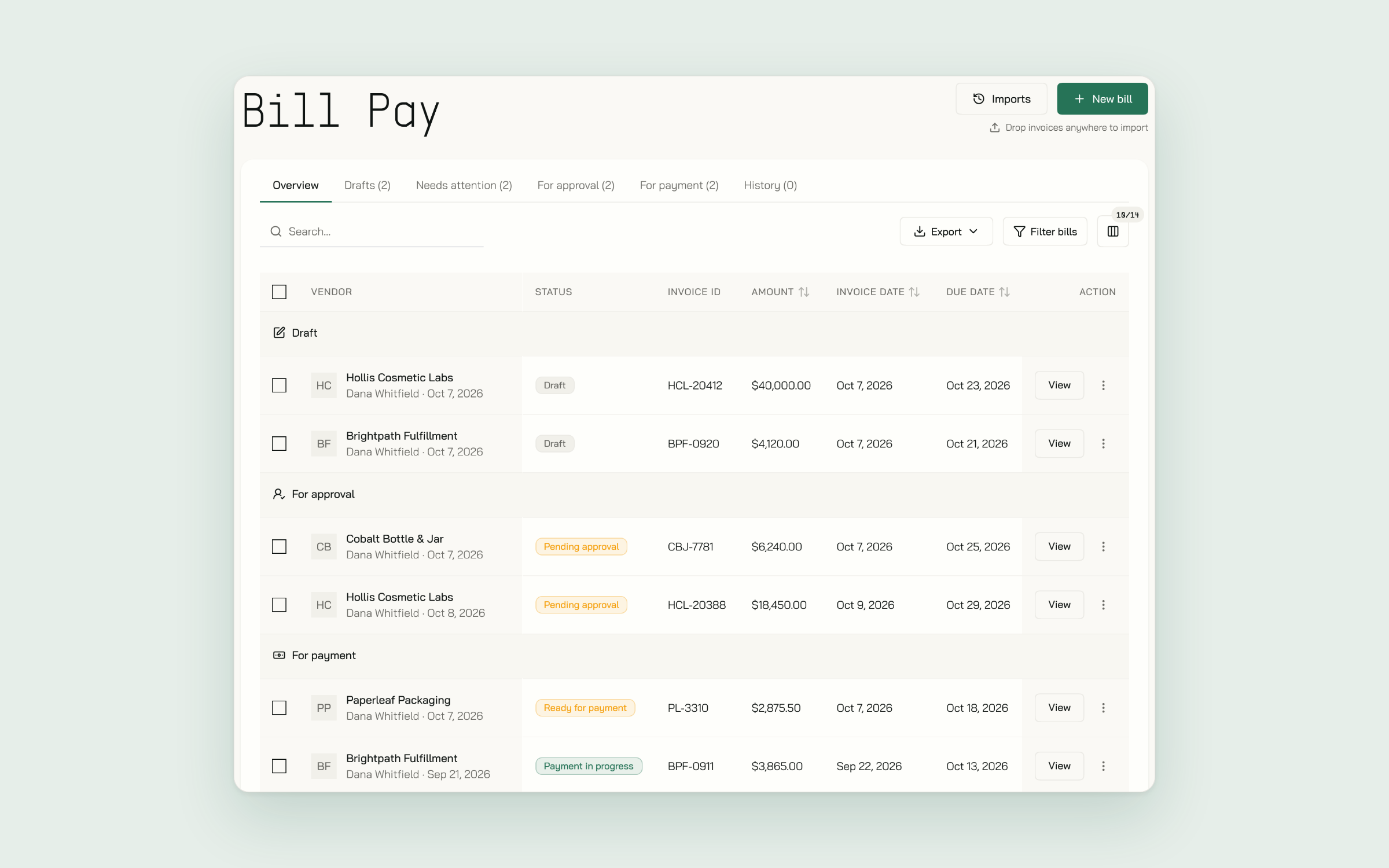
Task: Open the For approval (2) tab
Action: click(x=575, y=185)
